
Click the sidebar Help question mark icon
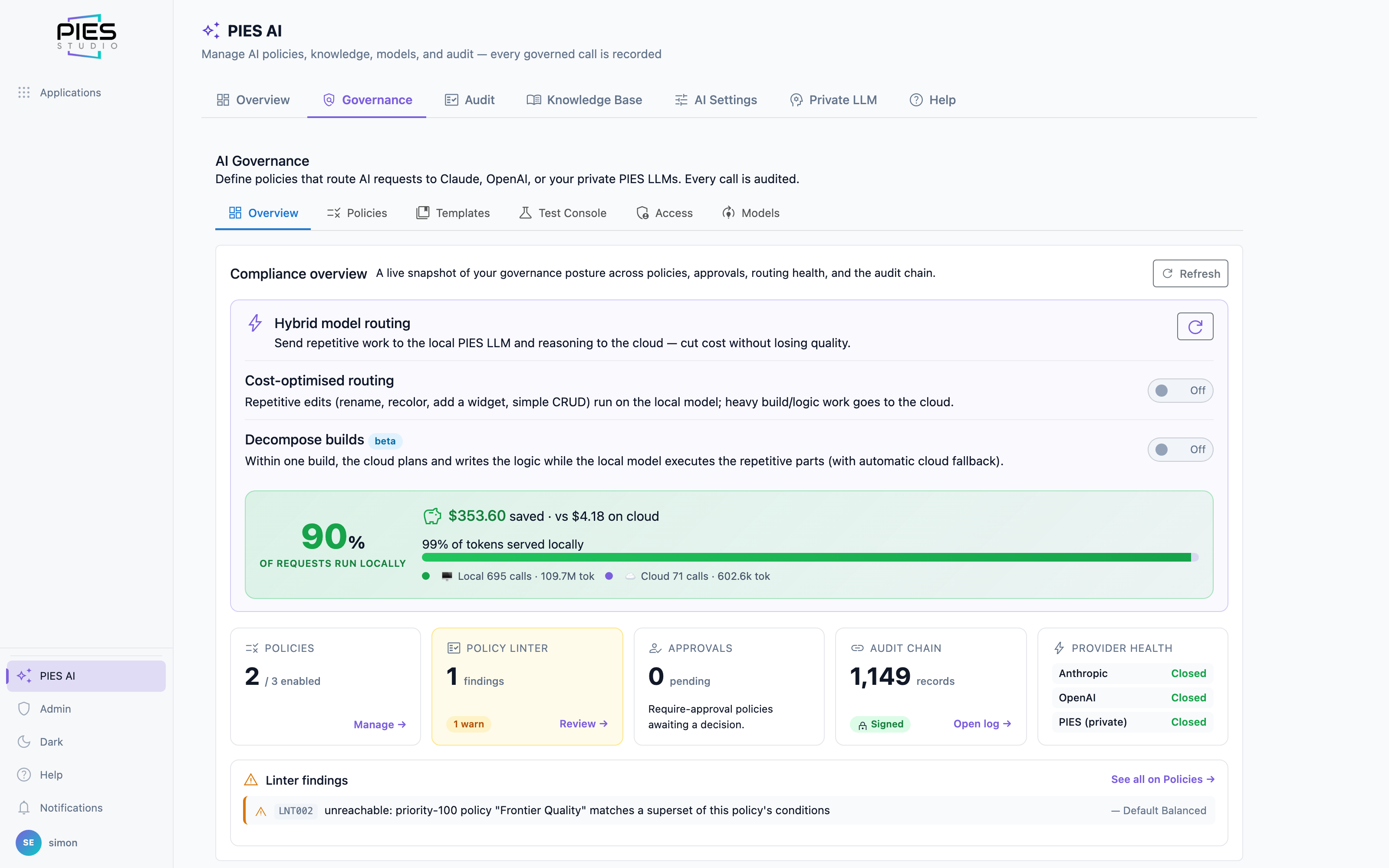23,775
